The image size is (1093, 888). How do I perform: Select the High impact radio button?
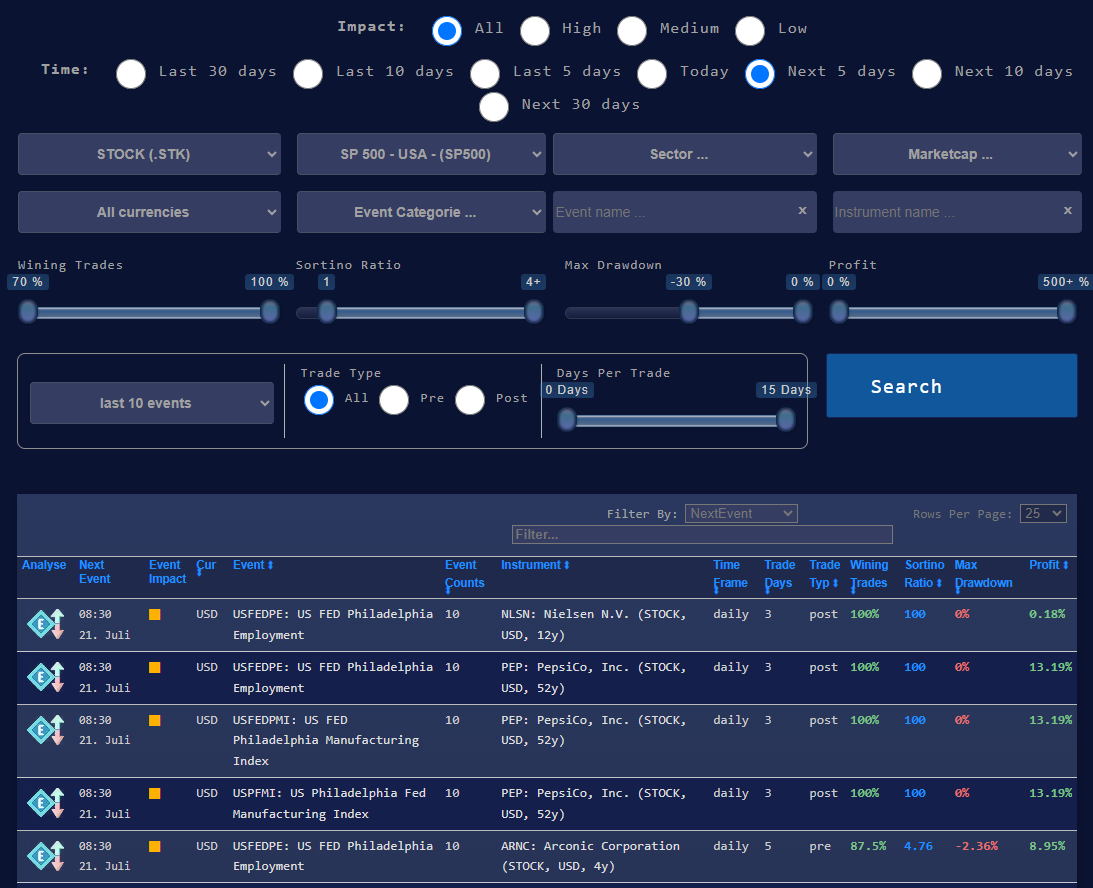535,30
